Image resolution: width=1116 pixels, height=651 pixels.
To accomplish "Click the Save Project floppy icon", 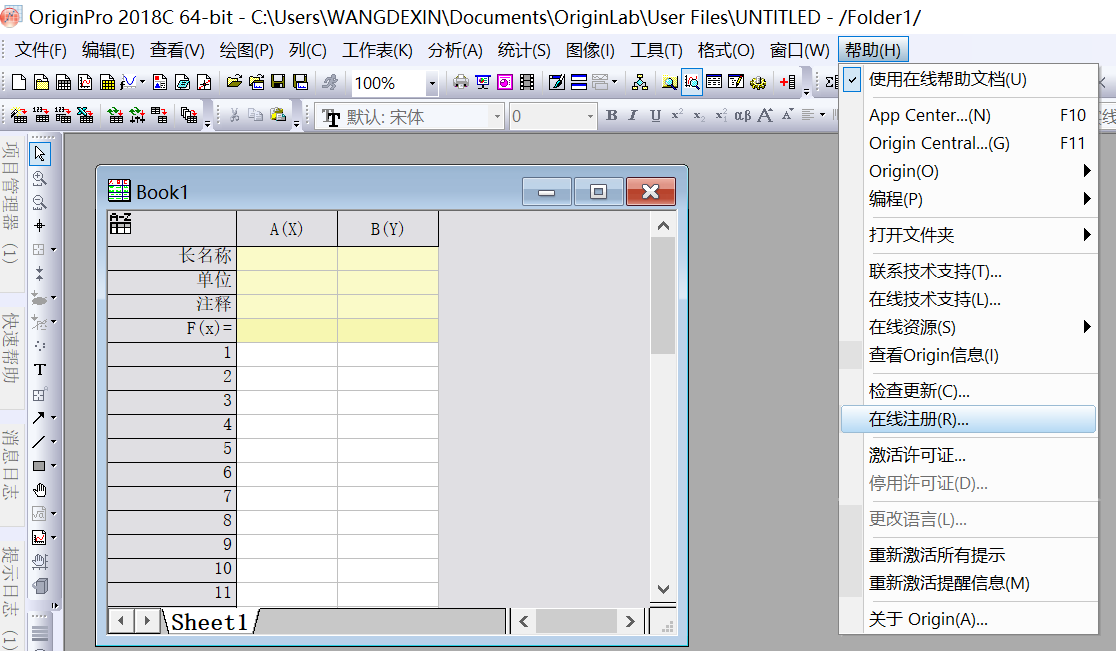I will pyautogui.click(x=278, y=83).
